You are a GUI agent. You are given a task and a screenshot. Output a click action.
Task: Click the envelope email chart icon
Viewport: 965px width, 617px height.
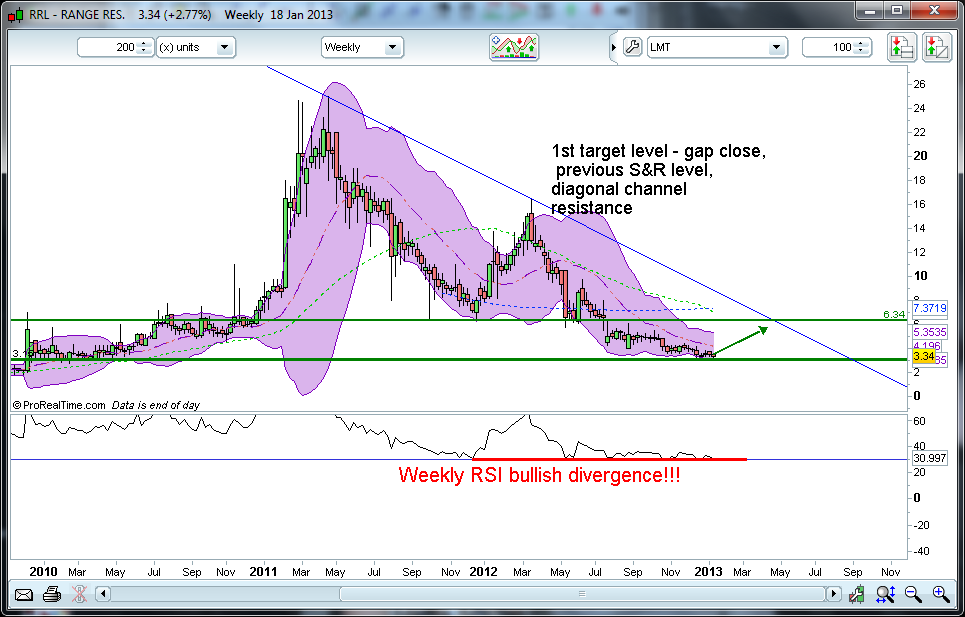point(24,594)
